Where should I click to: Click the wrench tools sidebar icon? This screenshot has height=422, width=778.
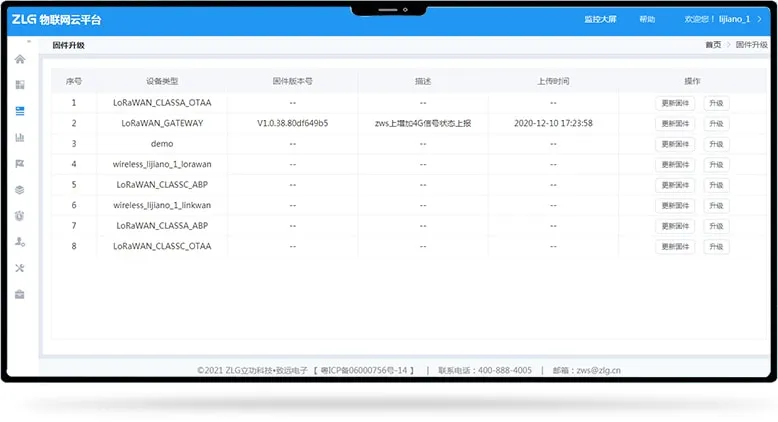[20, 268]
